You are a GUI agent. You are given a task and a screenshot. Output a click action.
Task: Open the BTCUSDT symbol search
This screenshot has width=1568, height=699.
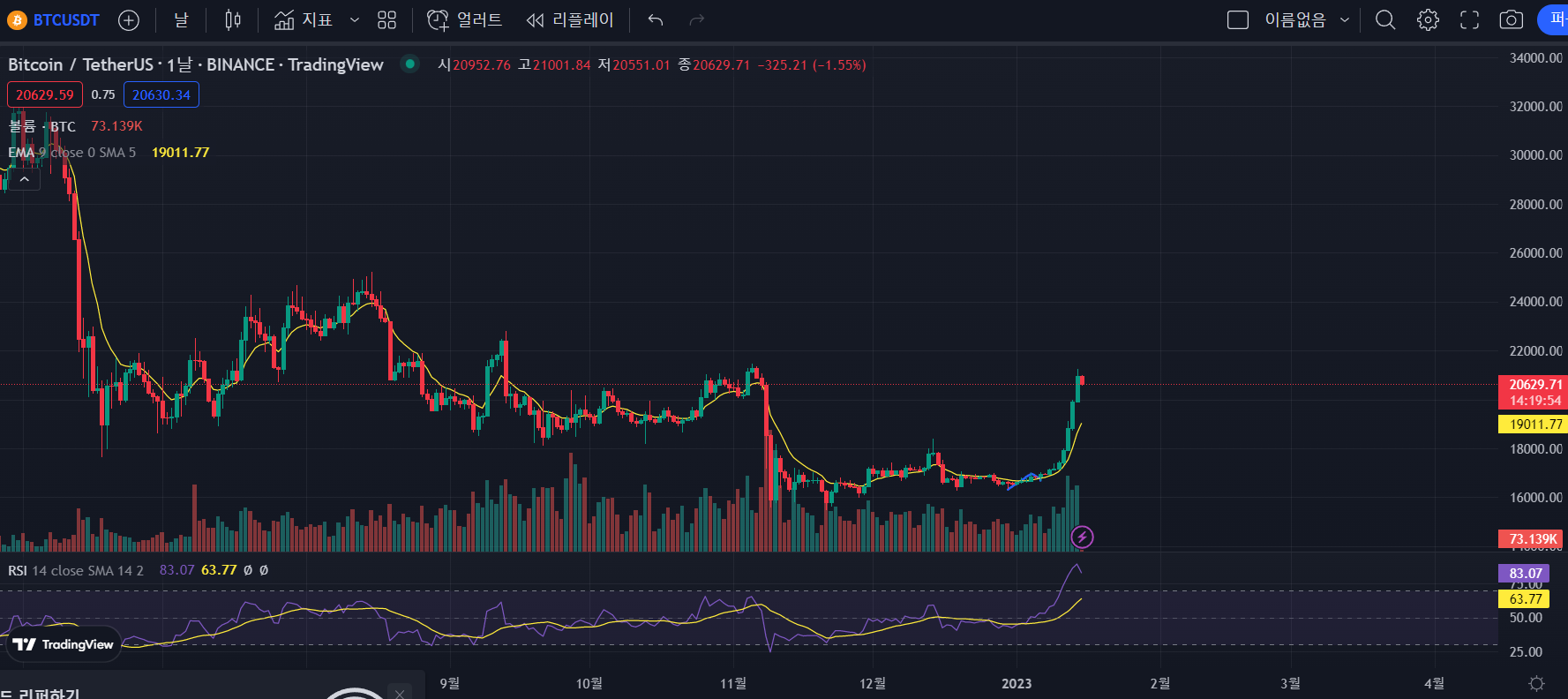coord(54,19)
